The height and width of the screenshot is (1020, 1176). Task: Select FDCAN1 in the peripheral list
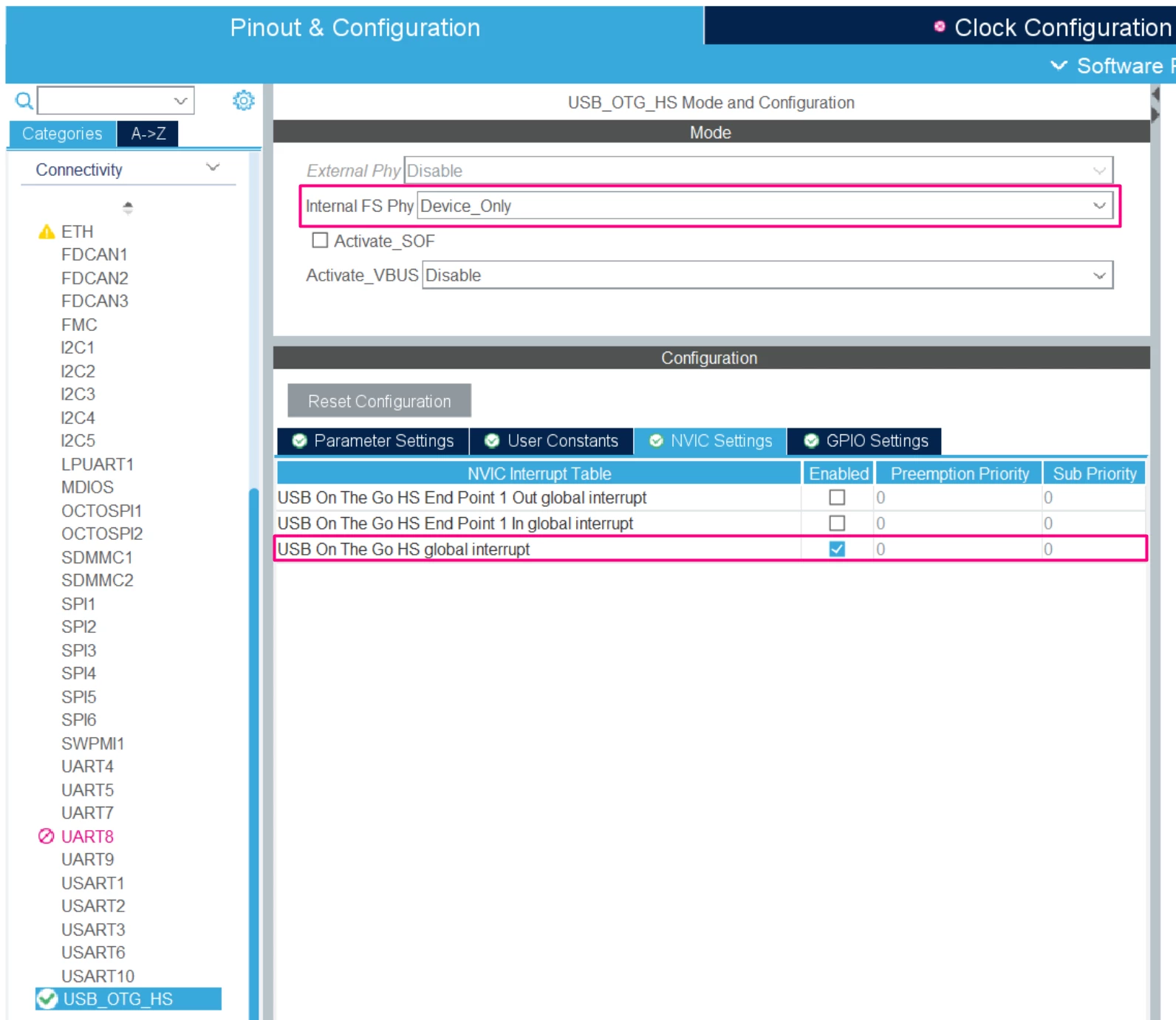[95, 255]
